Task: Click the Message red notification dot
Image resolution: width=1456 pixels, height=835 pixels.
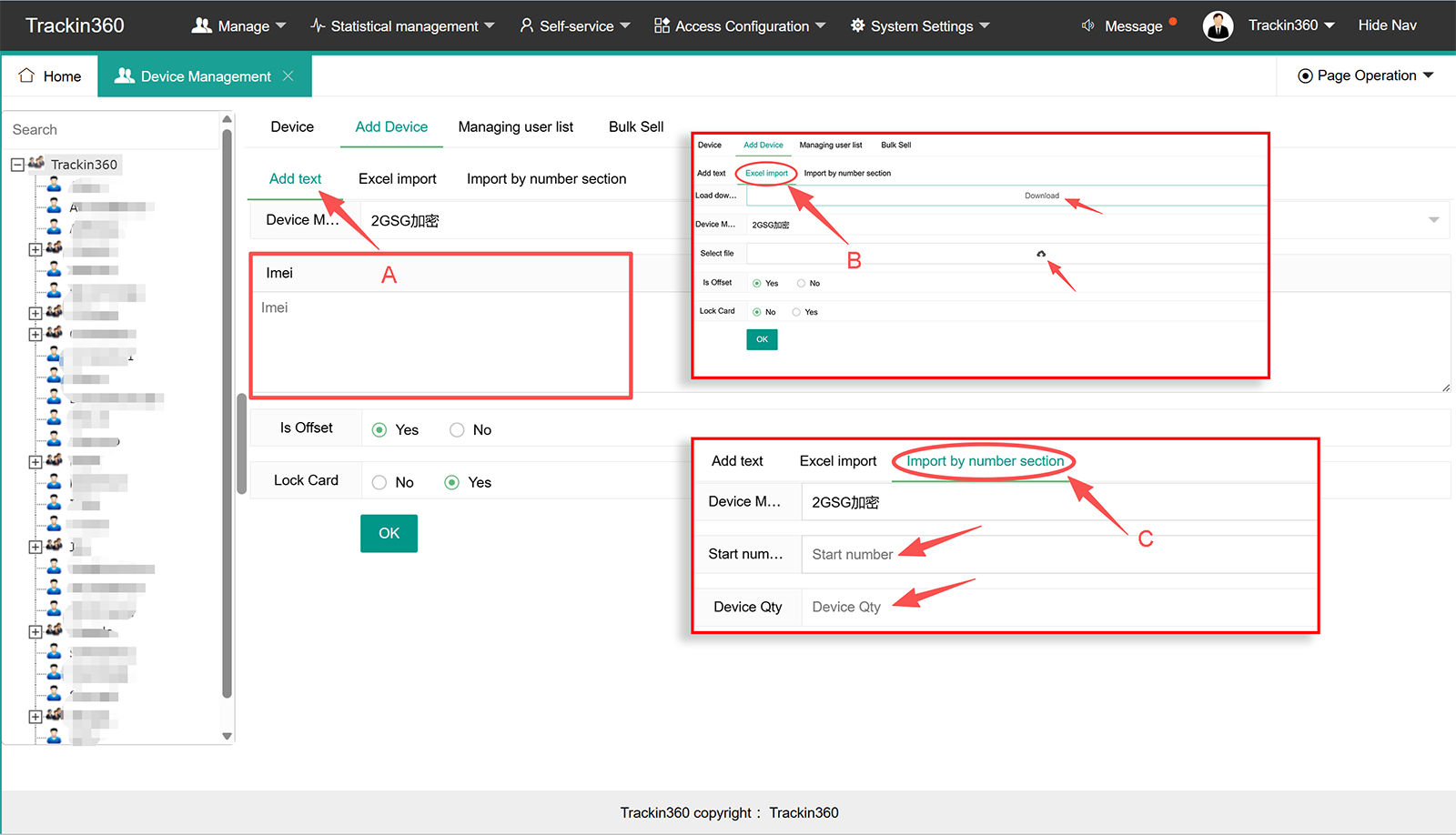Action: pyautogui.click(x=1172, y=21)
